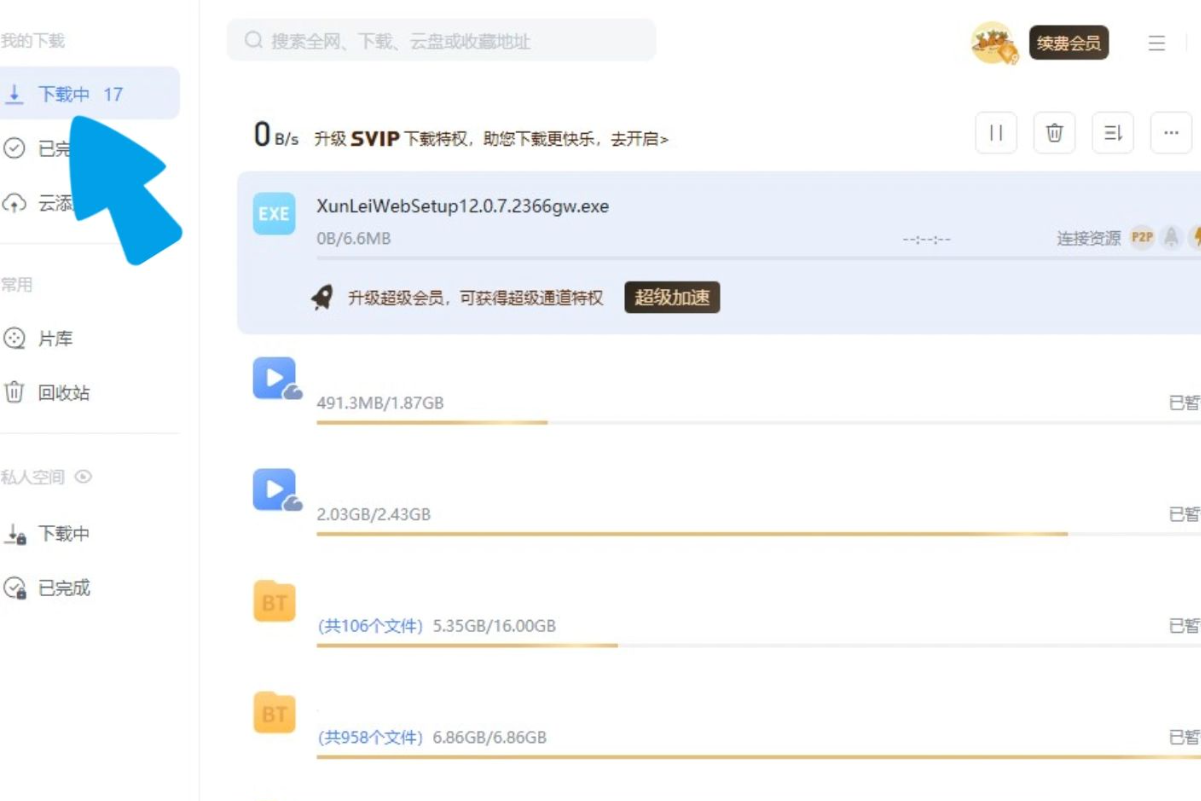
Task: Click the P2P acceleration badge
Action: click(1142, 238)
